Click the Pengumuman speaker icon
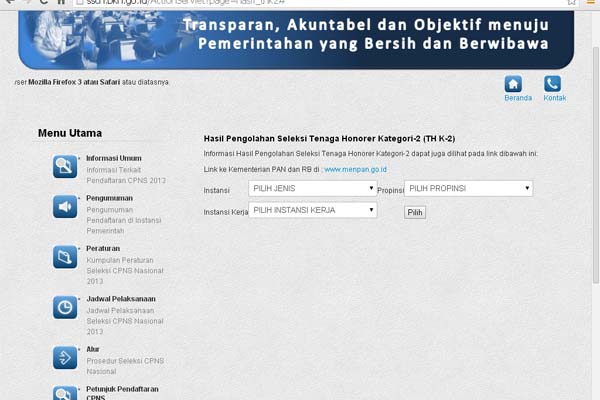600x400 pixels. (65, 207)
